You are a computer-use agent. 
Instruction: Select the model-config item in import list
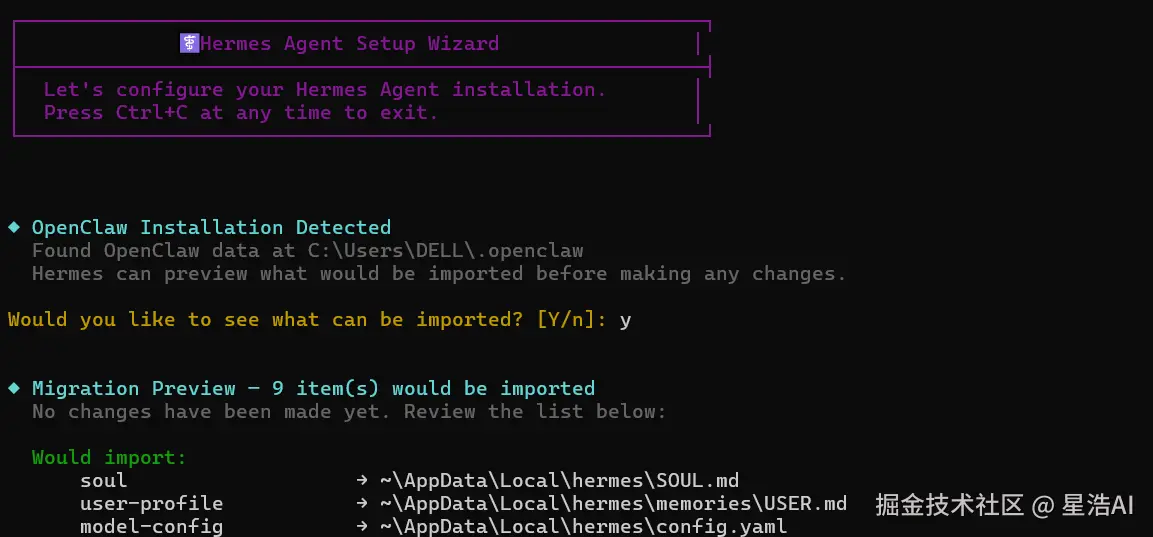151,527
